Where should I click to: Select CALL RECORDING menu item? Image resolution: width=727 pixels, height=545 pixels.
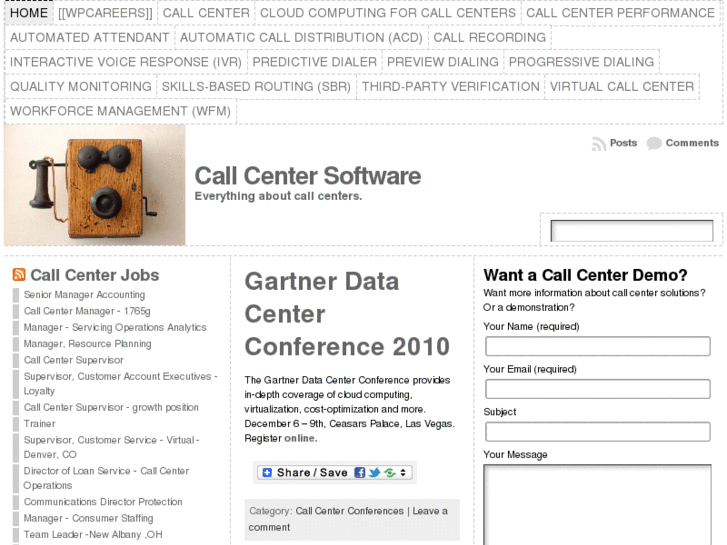pos(490,38)
